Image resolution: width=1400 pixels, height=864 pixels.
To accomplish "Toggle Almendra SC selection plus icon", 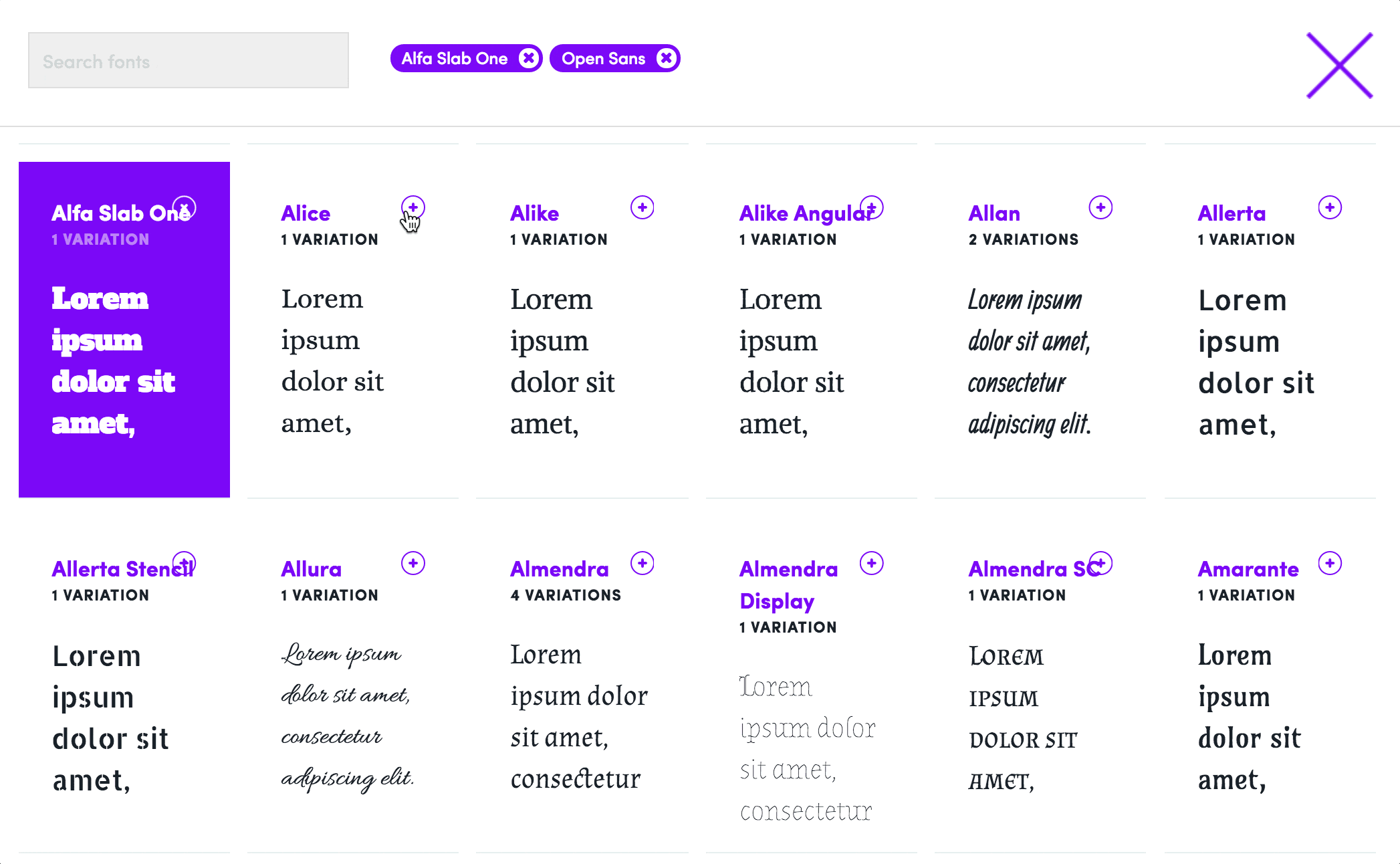I will pyautogui.click(x=1100, y=563).
